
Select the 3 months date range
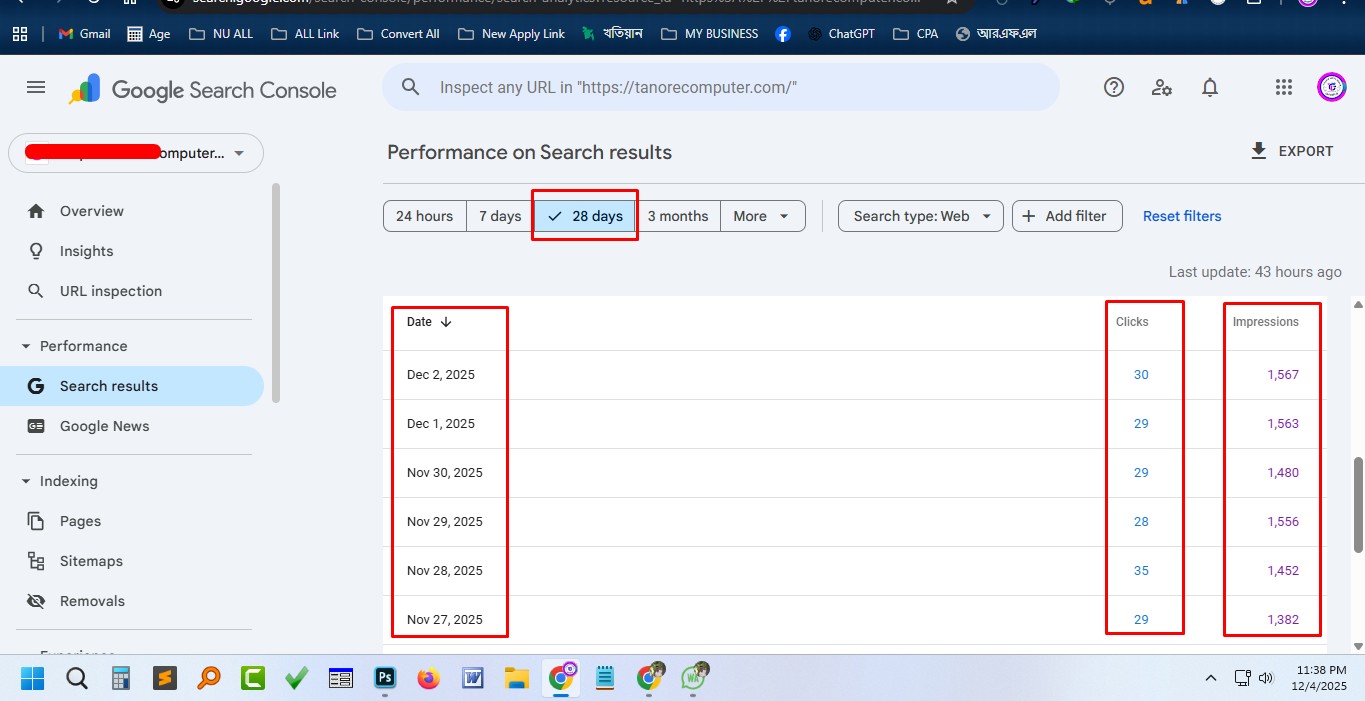[678, 216]
